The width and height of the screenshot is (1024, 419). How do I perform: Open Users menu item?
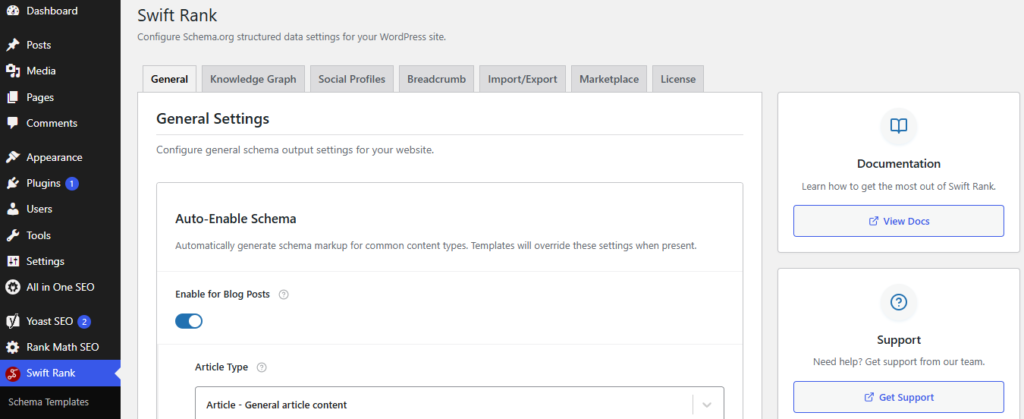pos(60,210)
